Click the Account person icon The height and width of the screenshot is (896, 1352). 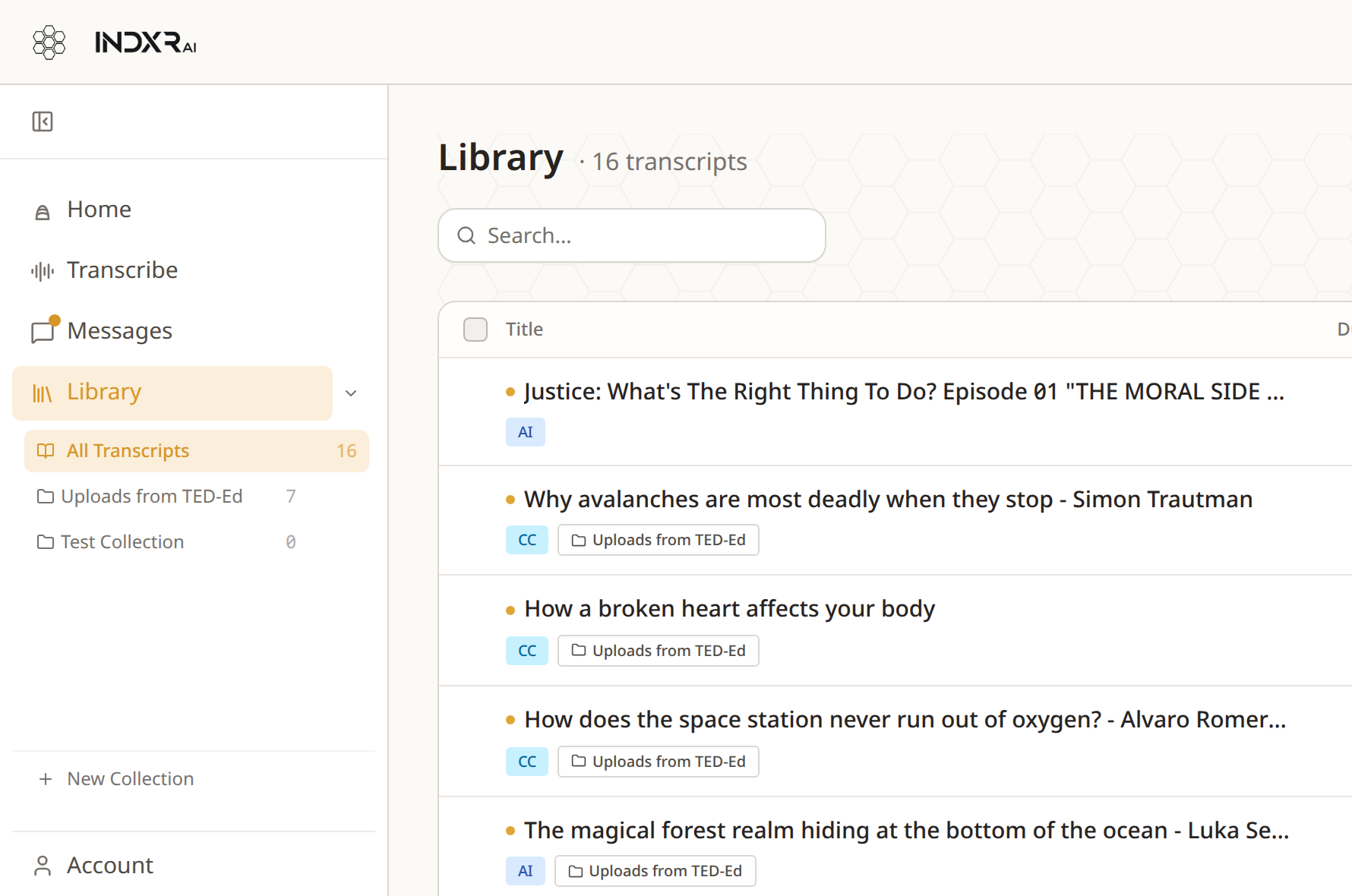[x=43, y=866]
